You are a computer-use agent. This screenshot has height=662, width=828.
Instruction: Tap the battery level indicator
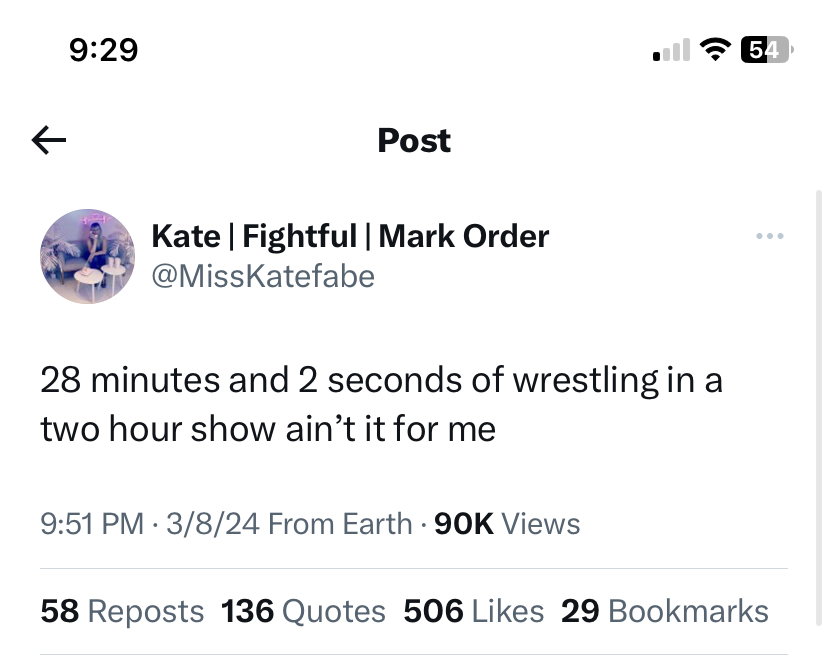click(x=765, y=49)
